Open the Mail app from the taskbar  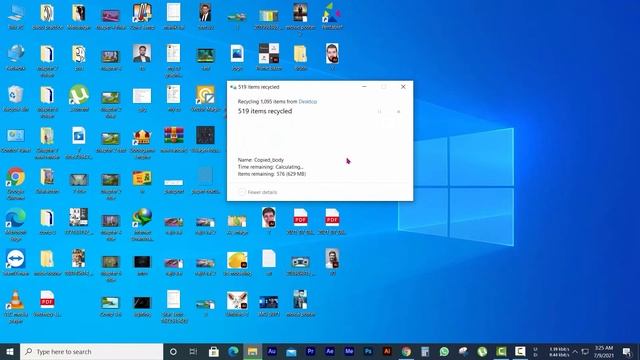(291, 351)
